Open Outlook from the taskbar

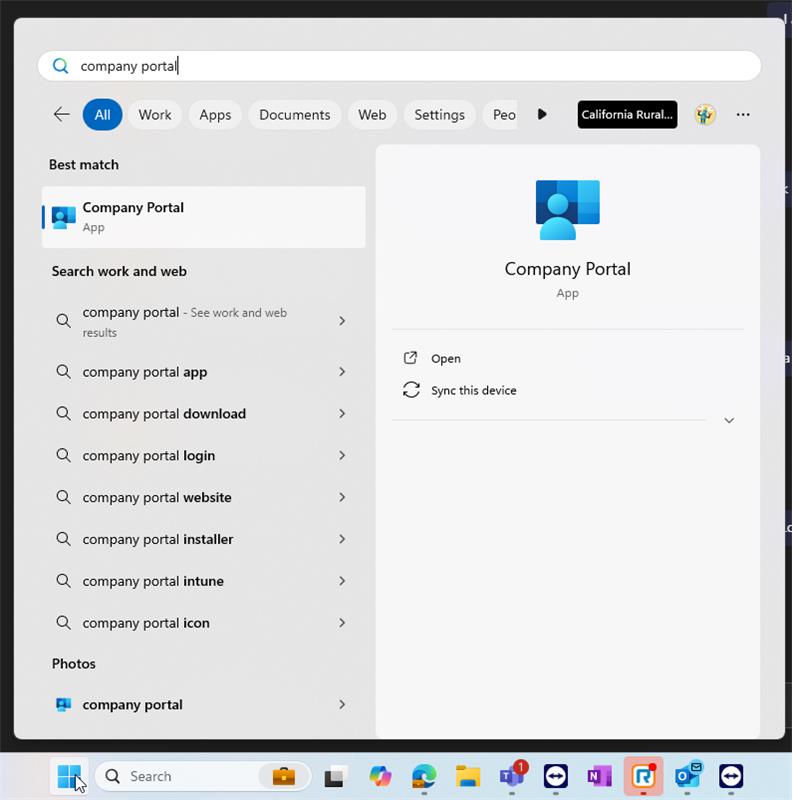click(687, 776)
